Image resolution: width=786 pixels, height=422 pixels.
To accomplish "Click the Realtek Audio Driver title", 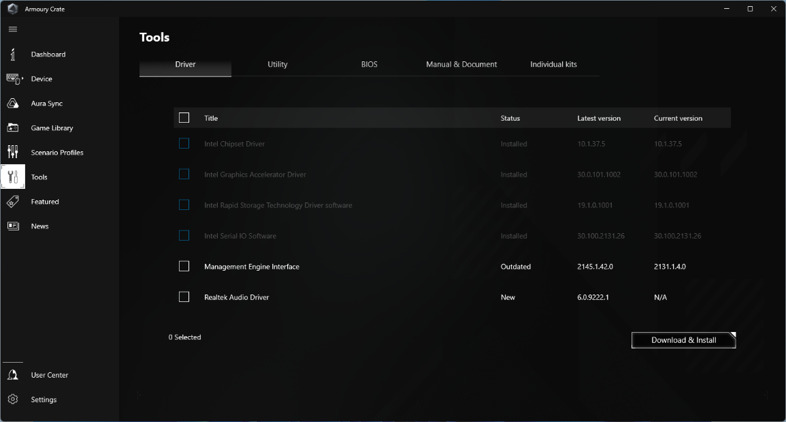I will [x=236, y=297].
